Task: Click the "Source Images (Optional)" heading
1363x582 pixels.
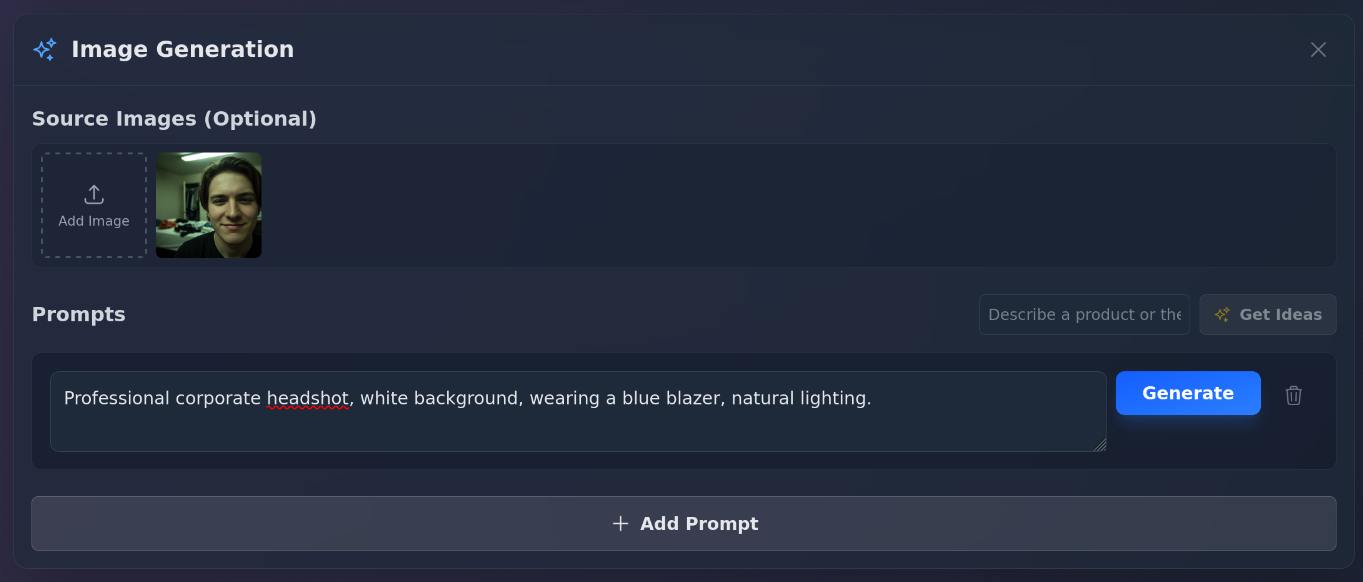Action: click(174, 119)
